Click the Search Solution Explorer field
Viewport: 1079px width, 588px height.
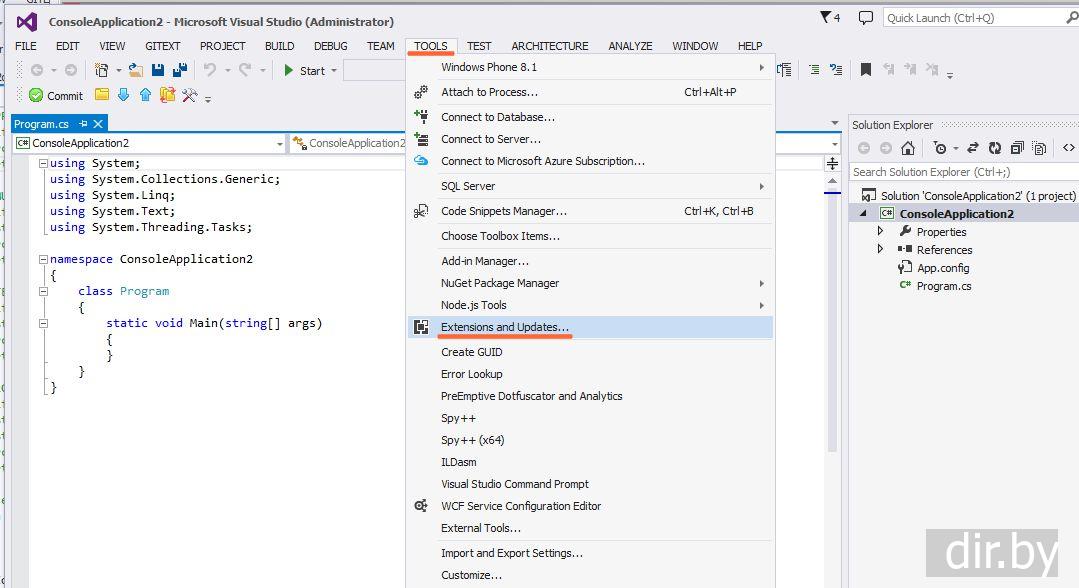(x=960, y=172)
